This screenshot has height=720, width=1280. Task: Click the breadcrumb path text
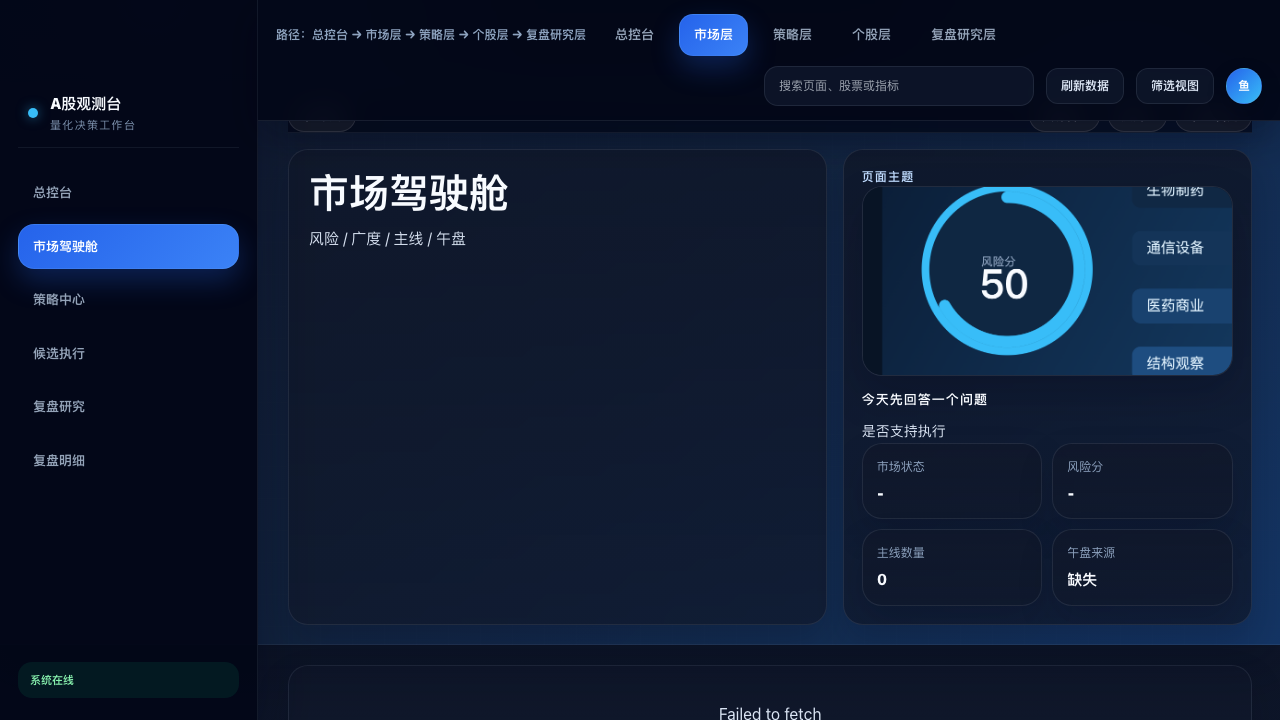click(431, 35)
